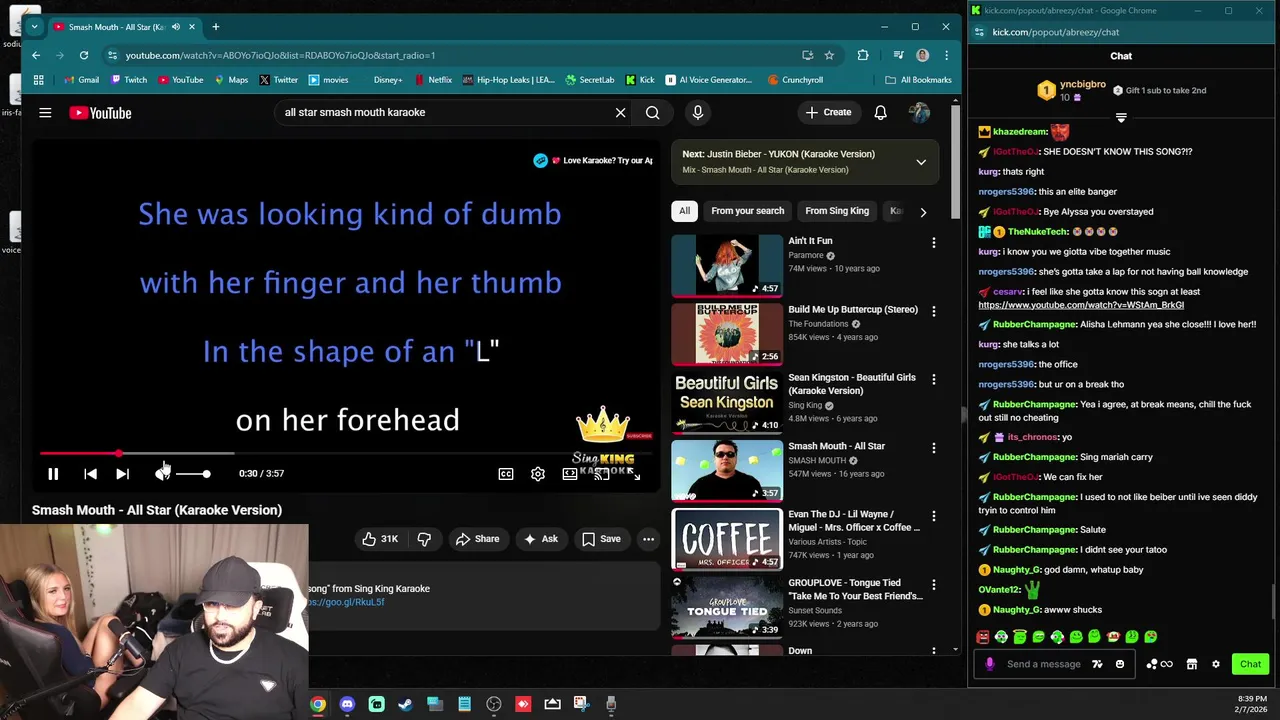Switch to theater mode

click(570, 474)
